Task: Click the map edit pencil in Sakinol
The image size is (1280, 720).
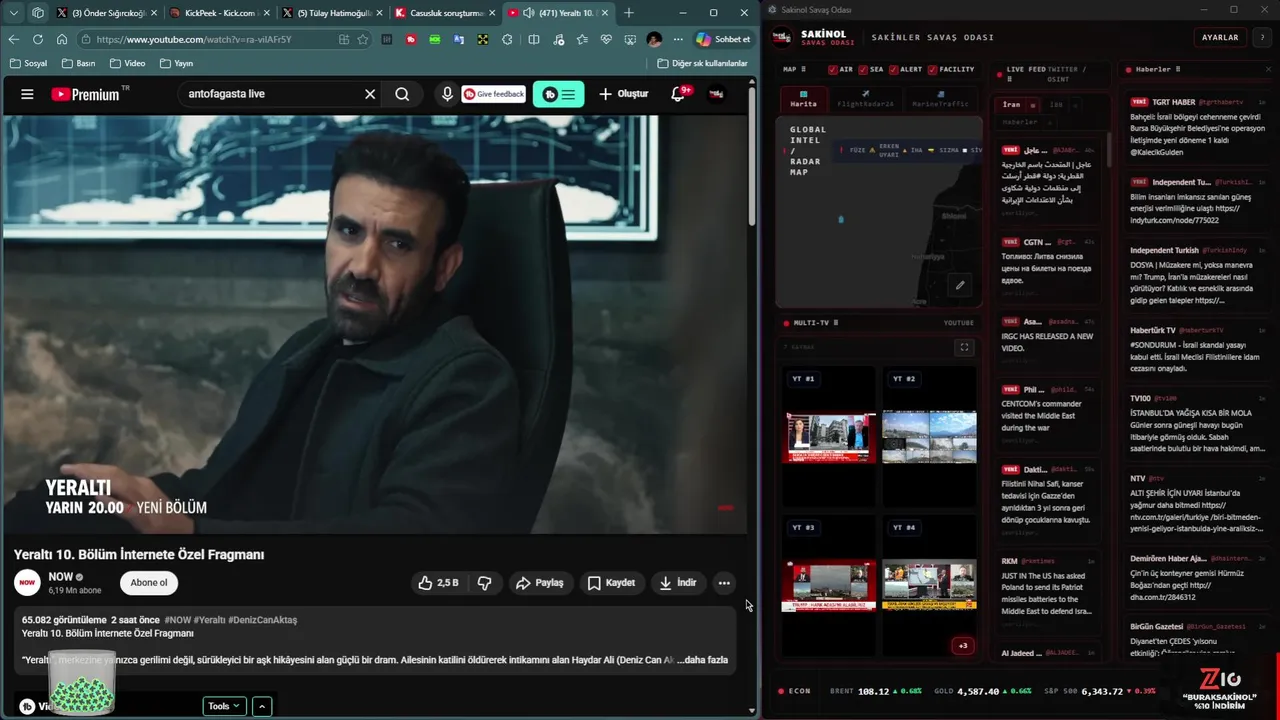Action: [x=960, y=285]
